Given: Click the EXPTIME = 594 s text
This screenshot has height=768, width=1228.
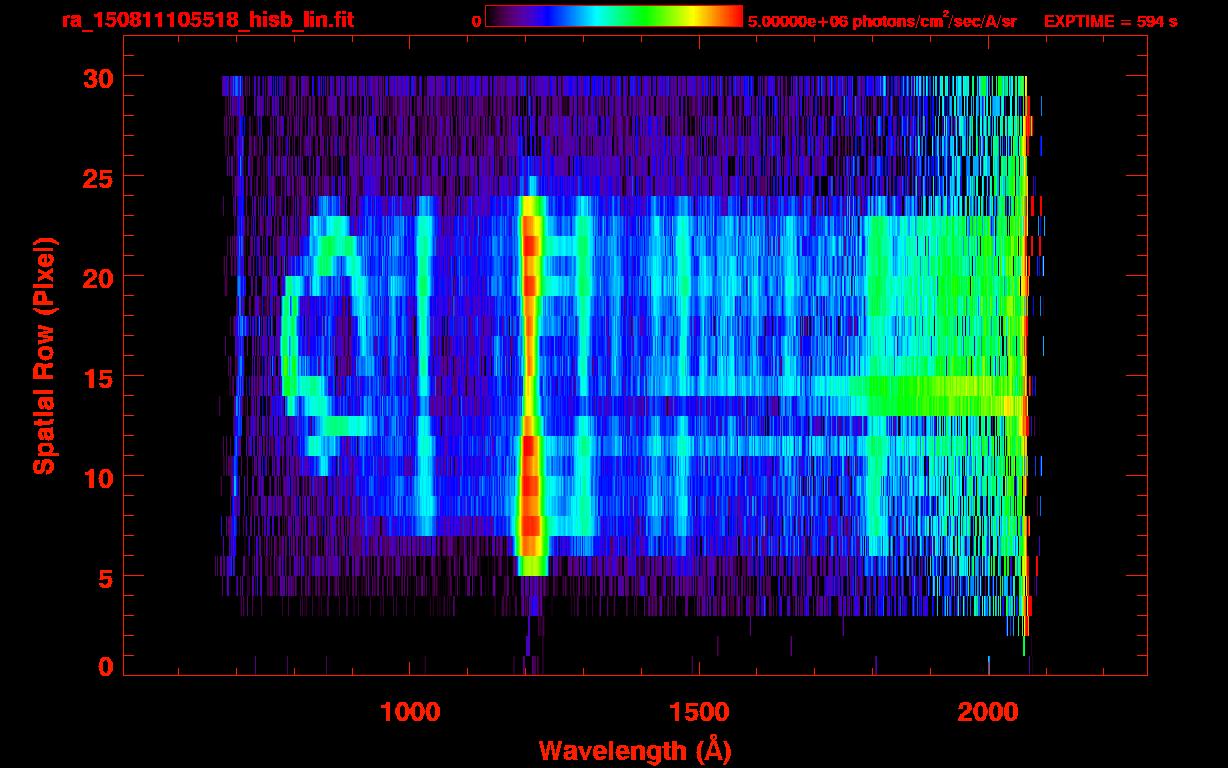Looking at the screenshot, I should pyautogui.click(x=1110, y=21).
